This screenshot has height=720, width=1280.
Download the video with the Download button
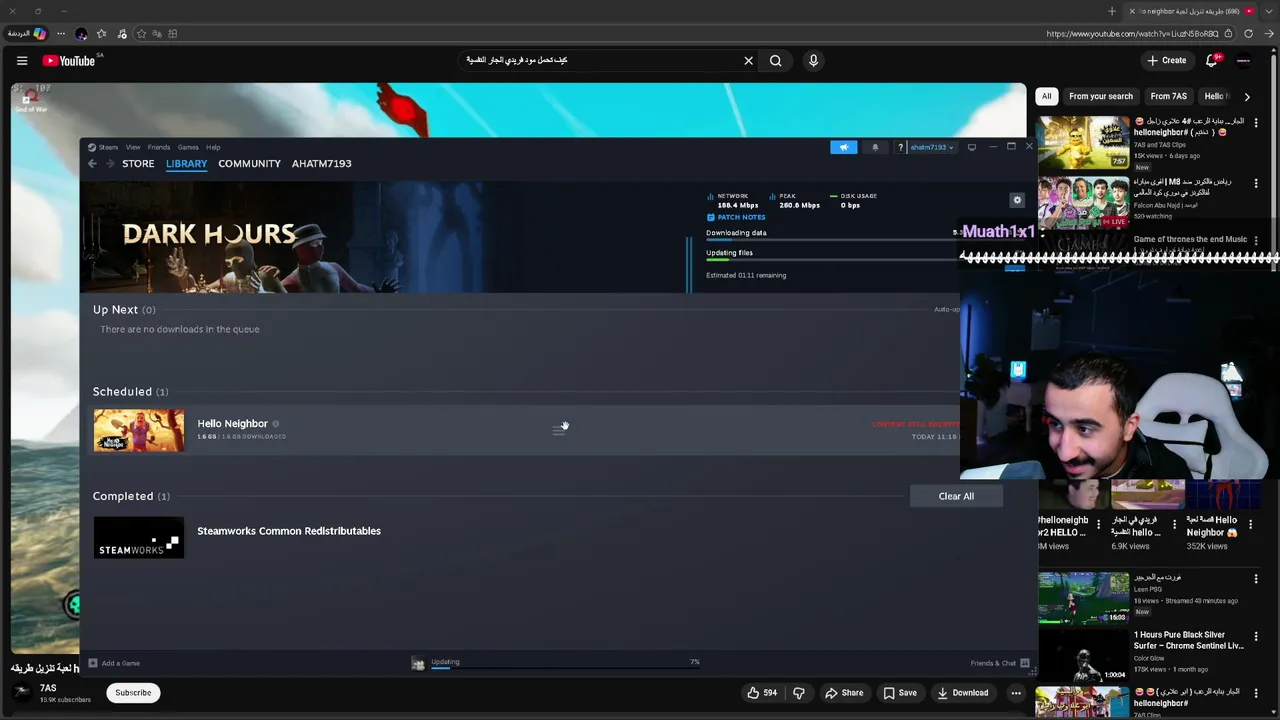963,692
